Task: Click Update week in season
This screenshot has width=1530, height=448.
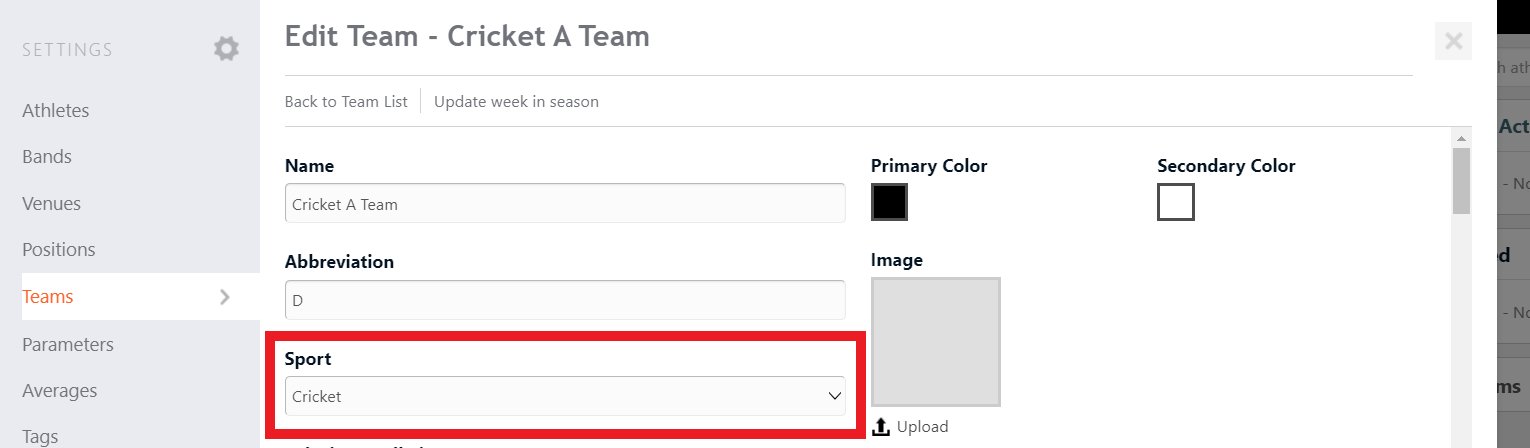Action: coord(516,101)
